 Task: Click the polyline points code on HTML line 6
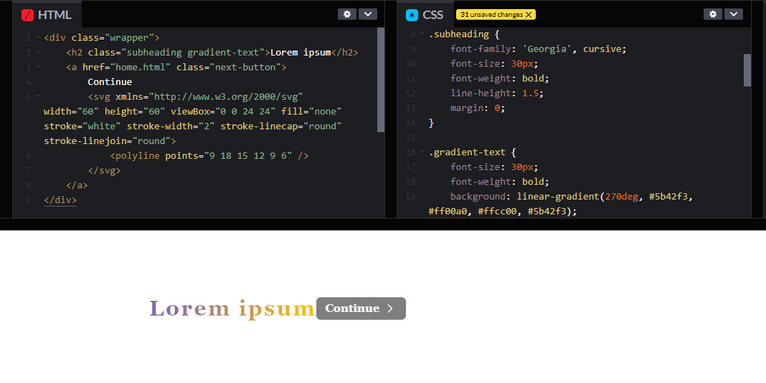click(x=210, y=156)
